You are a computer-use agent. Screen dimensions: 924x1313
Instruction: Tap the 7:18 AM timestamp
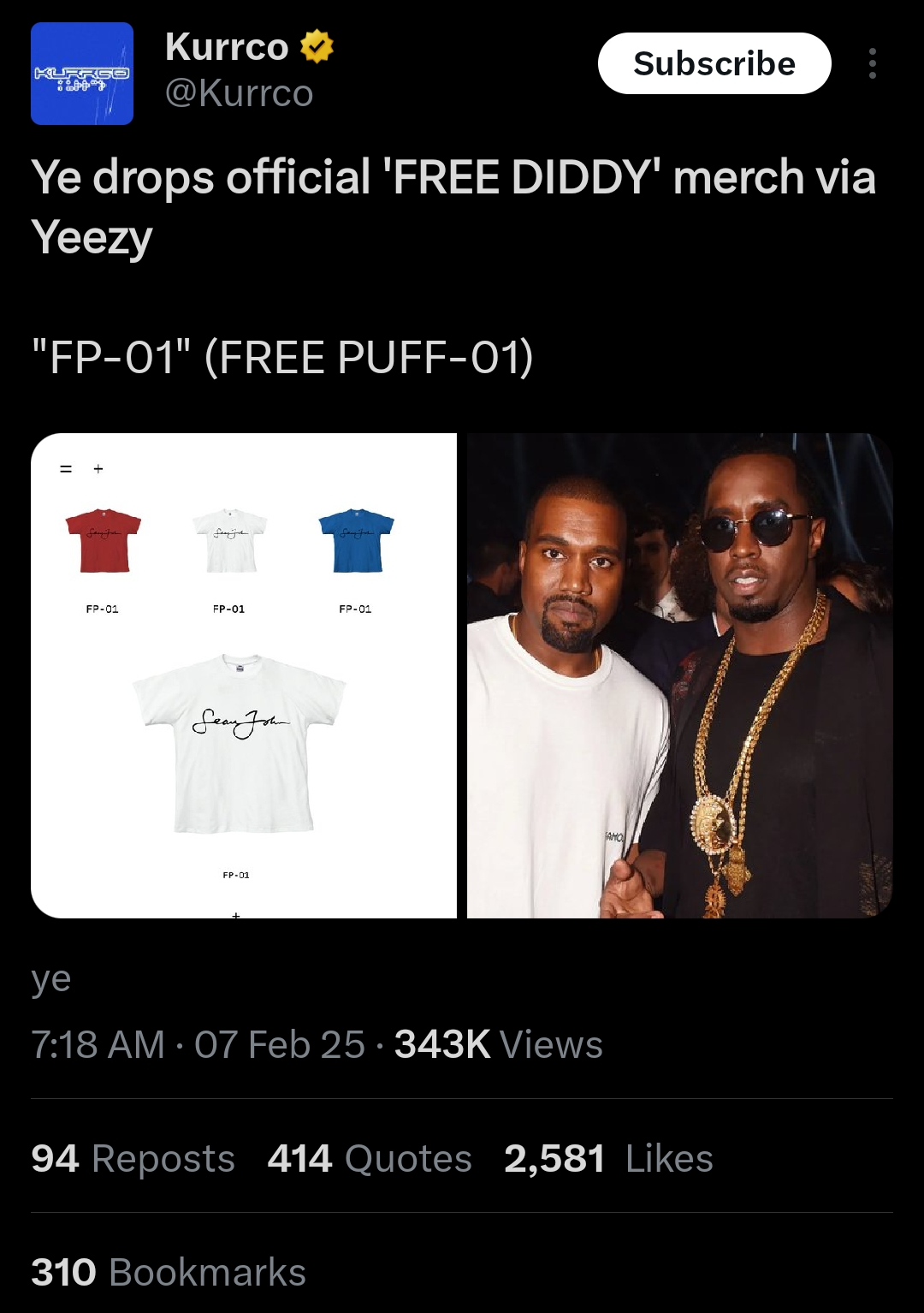(98, 1044)
